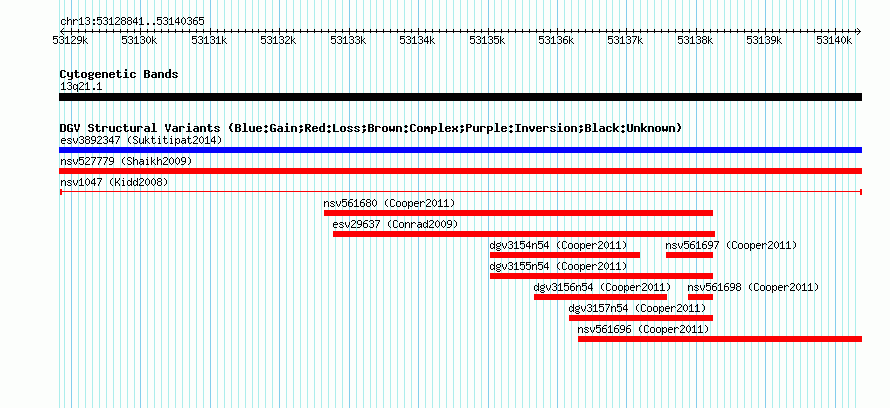Image resolution: width=890 pixels, height=408 pixels.
Task: Click the 53139k ruler position
Action: (x=765, y=40)
